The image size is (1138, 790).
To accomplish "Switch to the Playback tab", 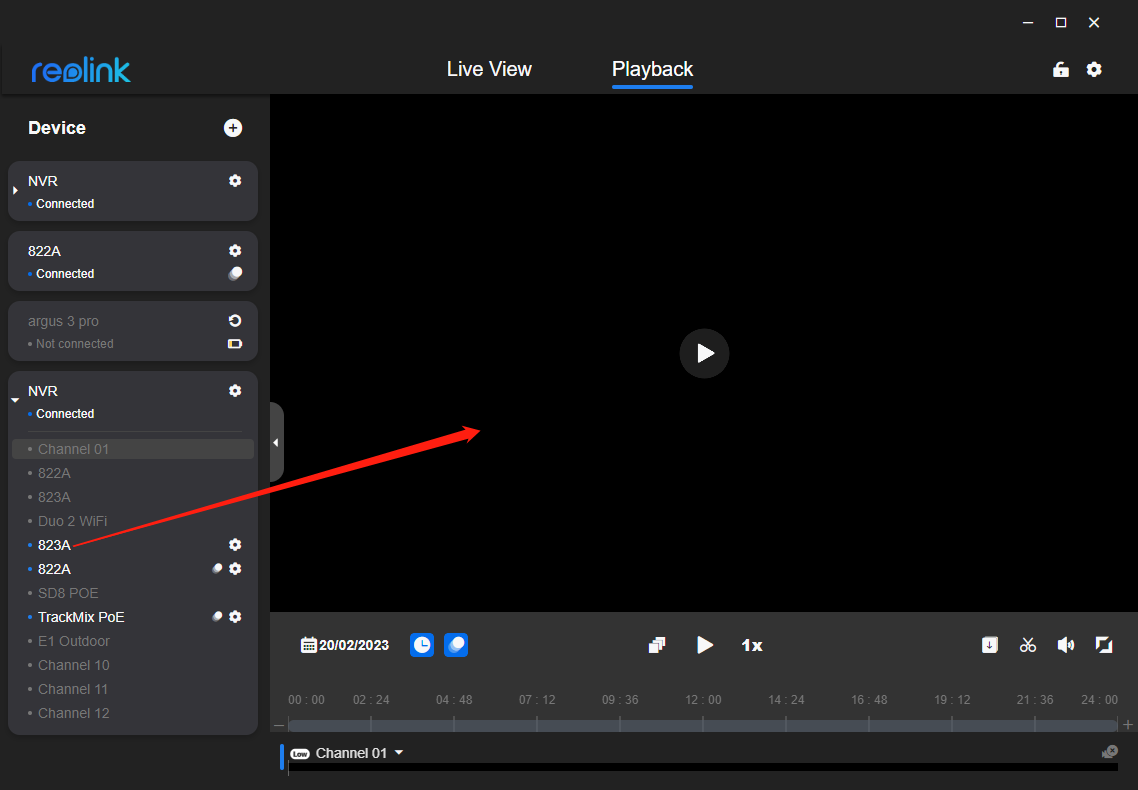I will coord(652,69).
